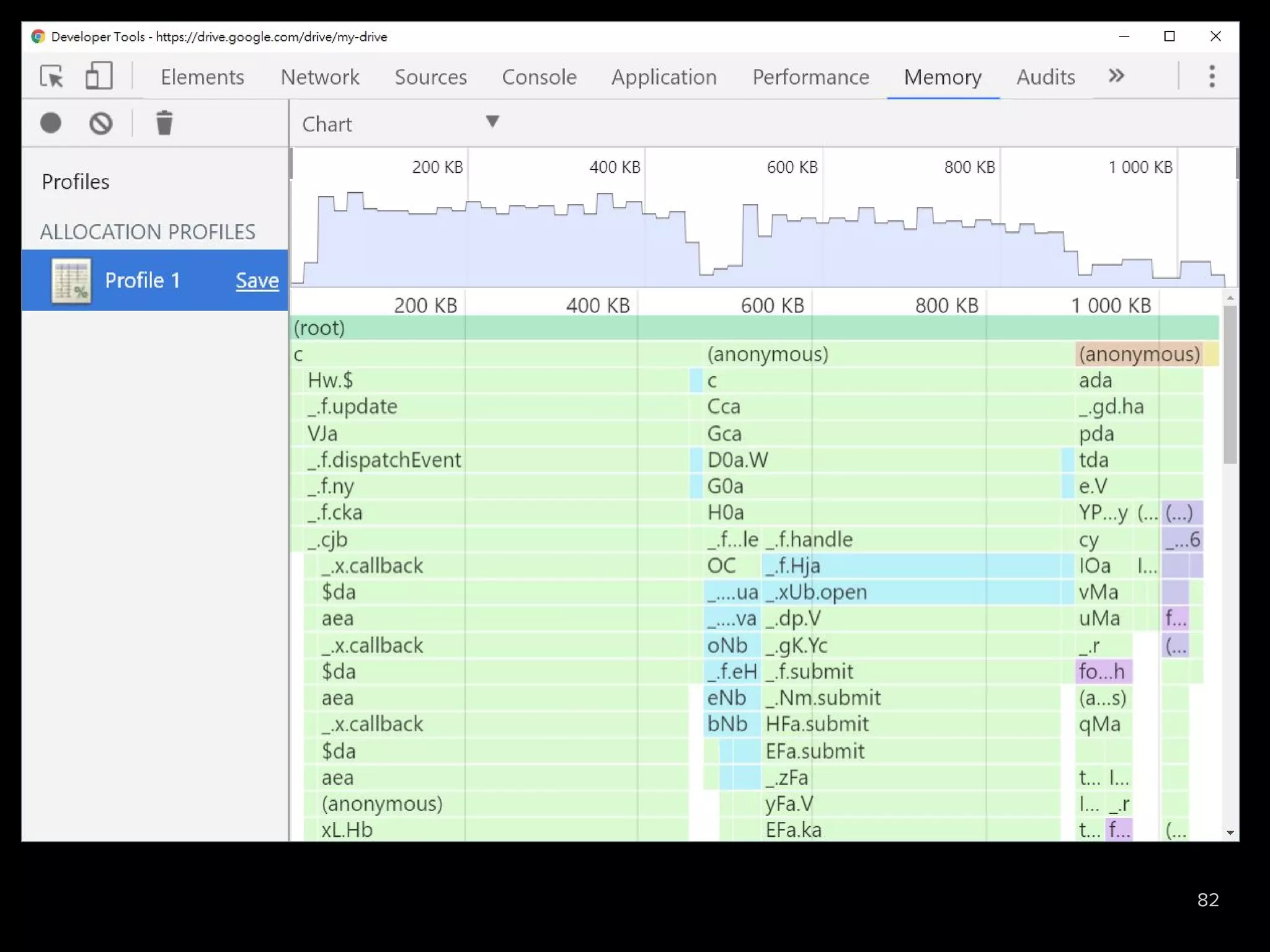
Task: Toggle the device toolbar icon
Action: click(x=99, y=76)
